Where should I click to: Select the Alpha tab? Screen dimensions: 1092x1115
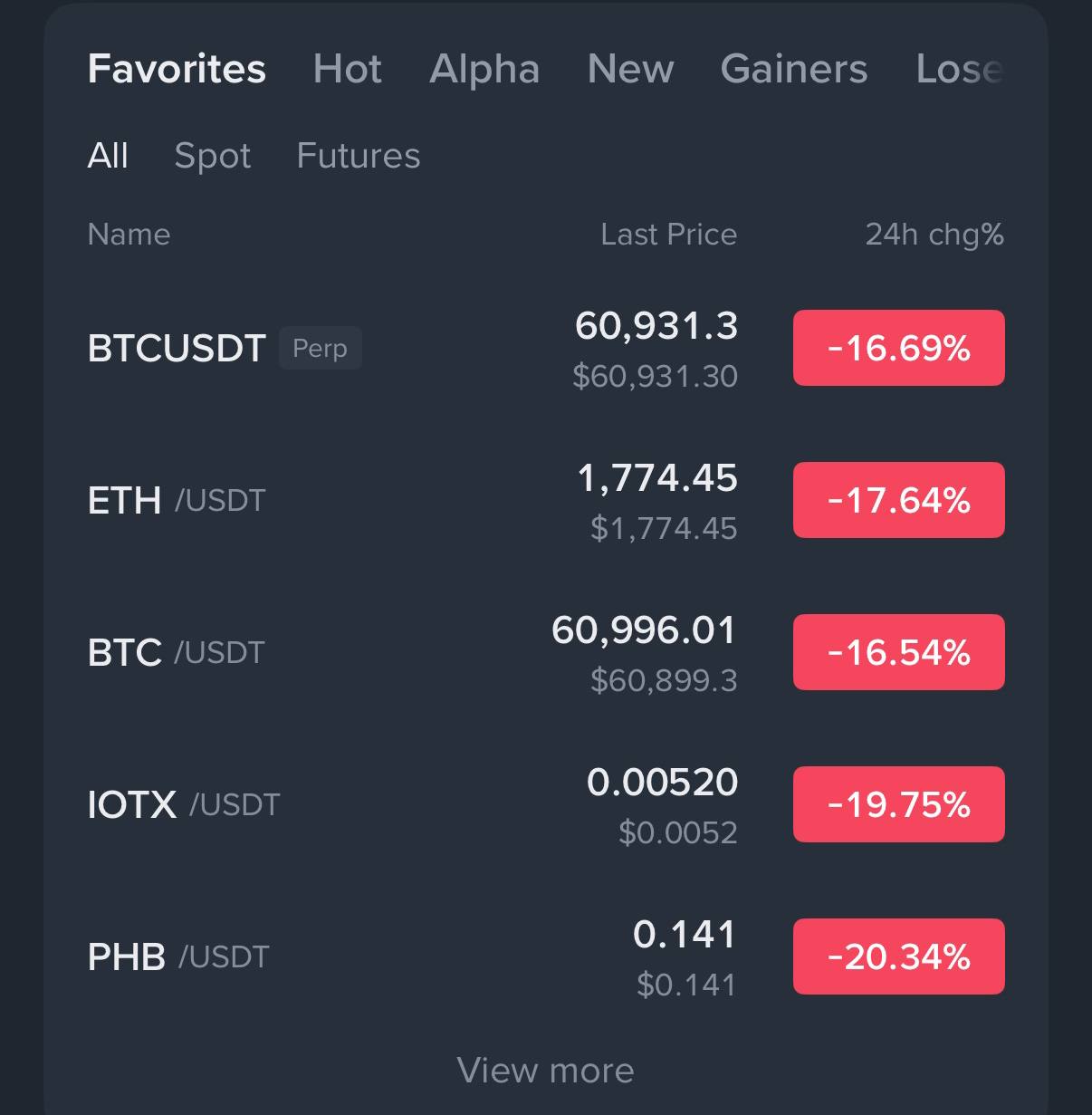484,69
